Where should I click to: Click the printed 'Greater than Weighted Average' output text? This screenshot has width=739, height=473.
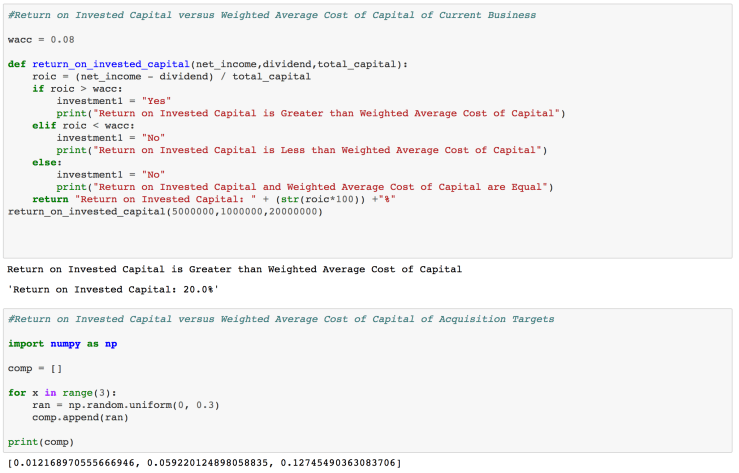pos(234,269)
